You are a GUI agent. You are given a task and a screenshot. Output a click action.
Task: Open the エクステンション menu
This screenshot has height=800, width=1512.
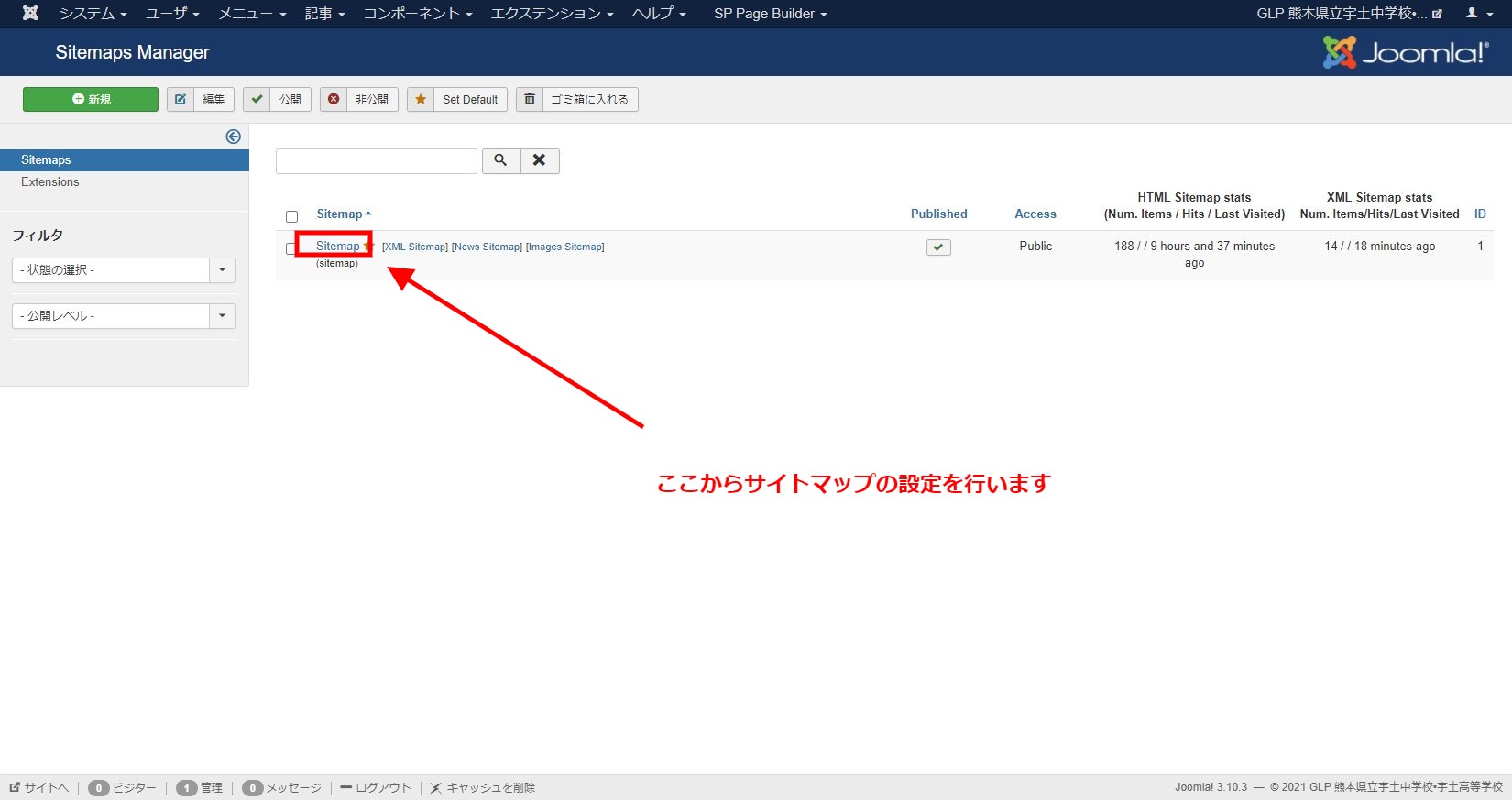[x=552, y=14]
